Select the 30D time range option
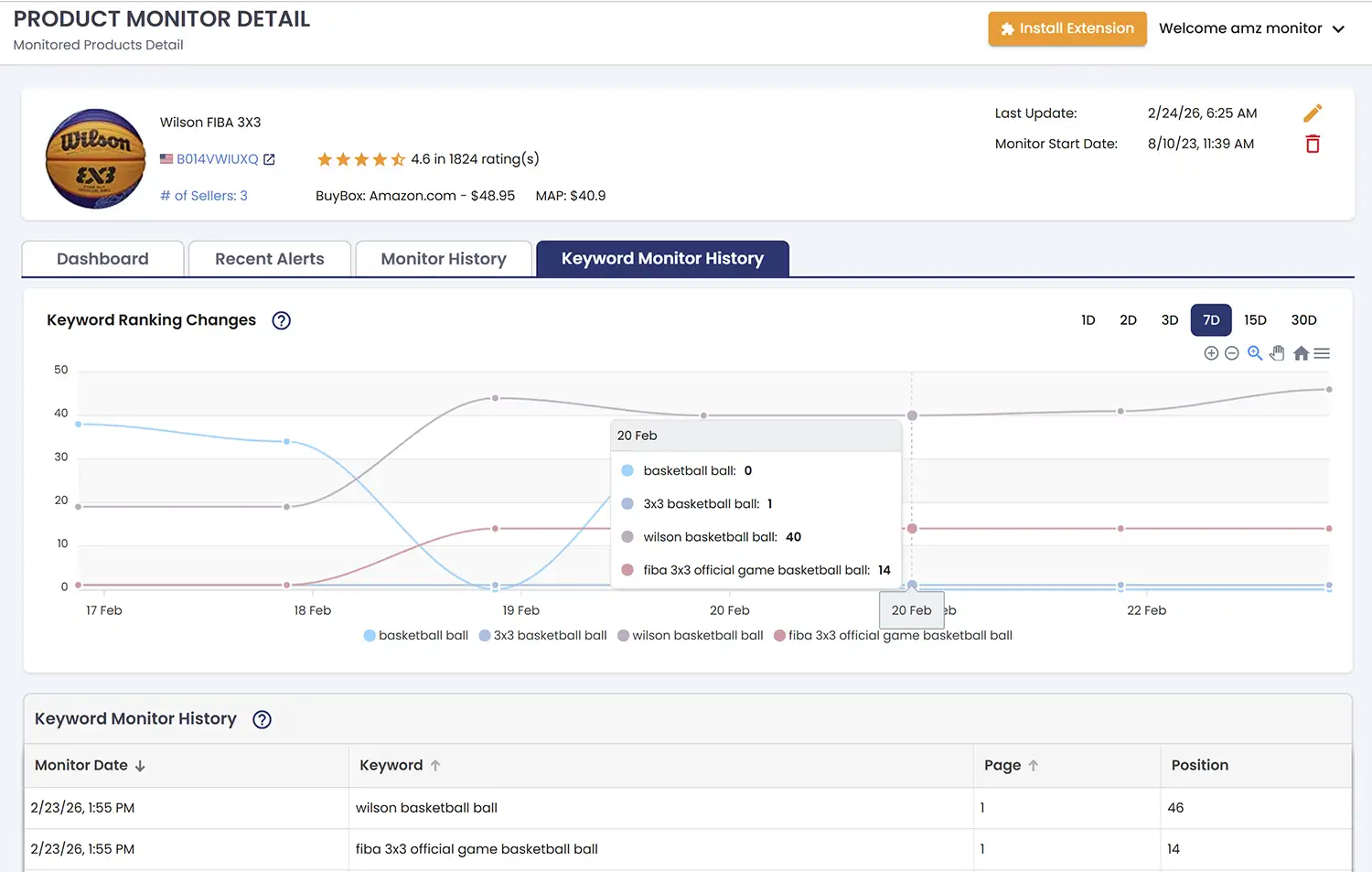This screenshot has width=1372, height=872. pyautogui.click(x=1303, y=320)
